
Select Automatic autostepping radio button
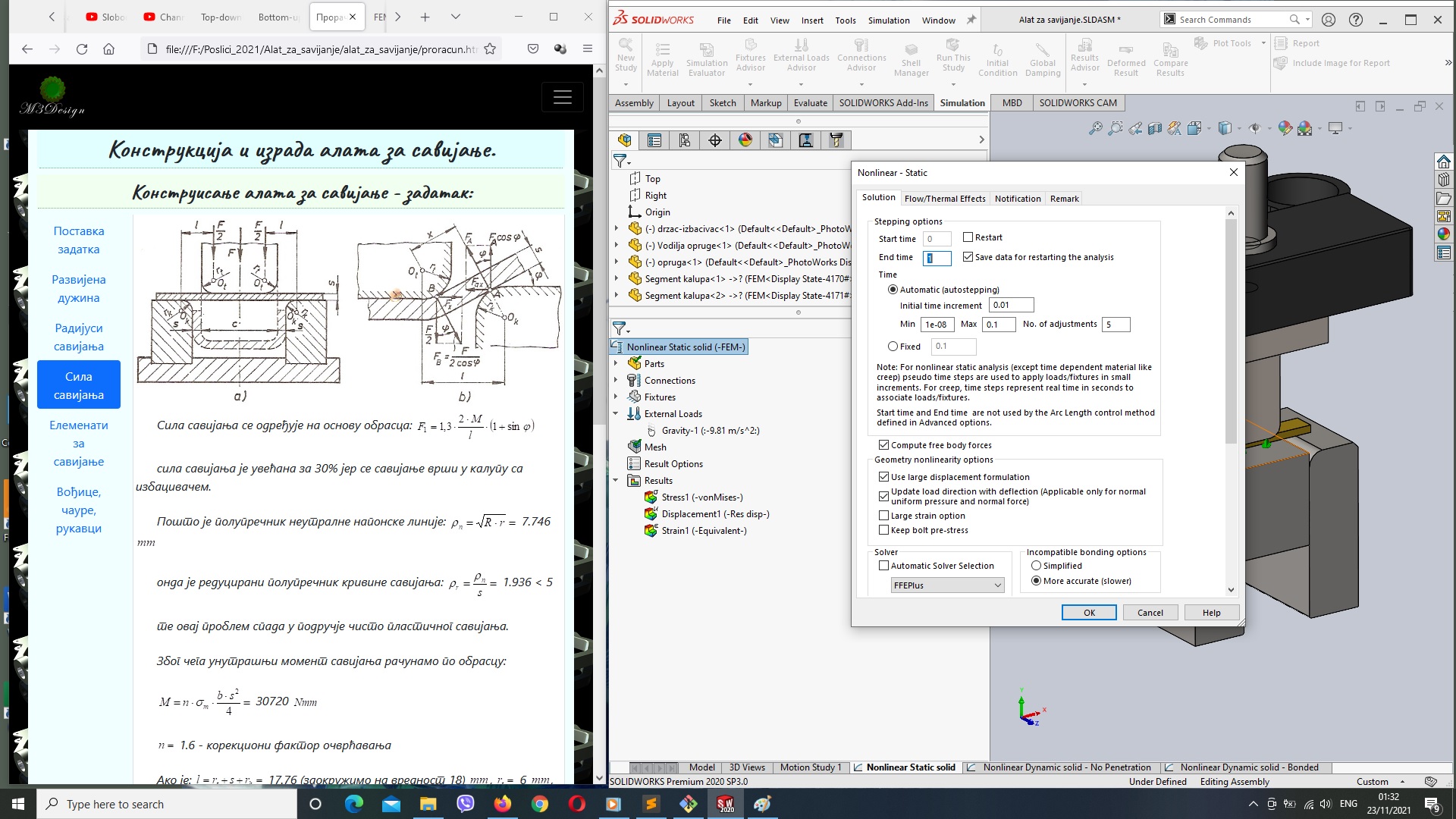[x=893, y=289]
